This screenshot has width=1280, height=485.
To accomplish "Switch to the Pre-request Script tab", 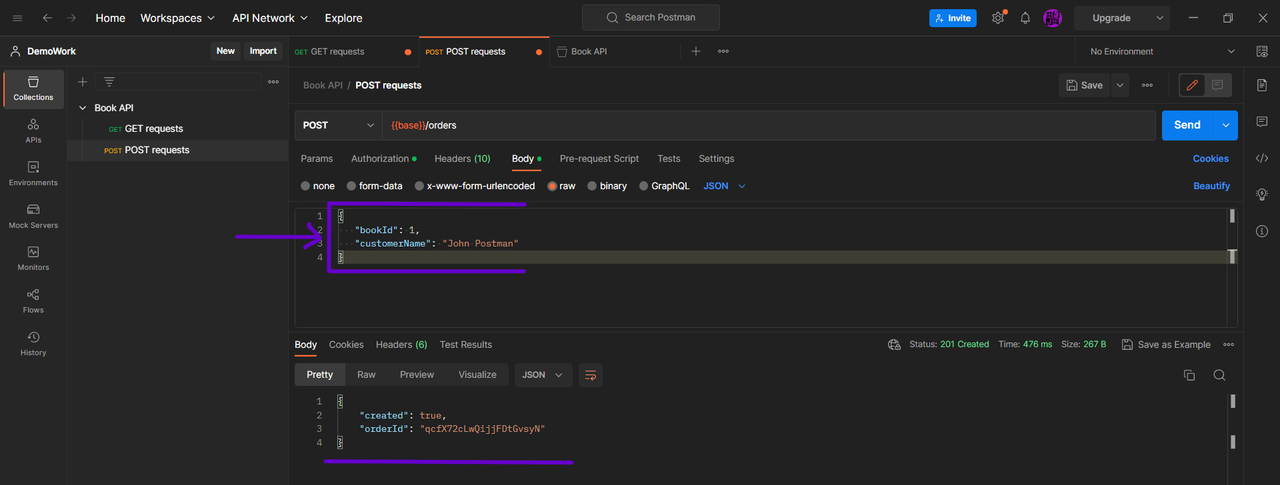I will pos(599,159).
